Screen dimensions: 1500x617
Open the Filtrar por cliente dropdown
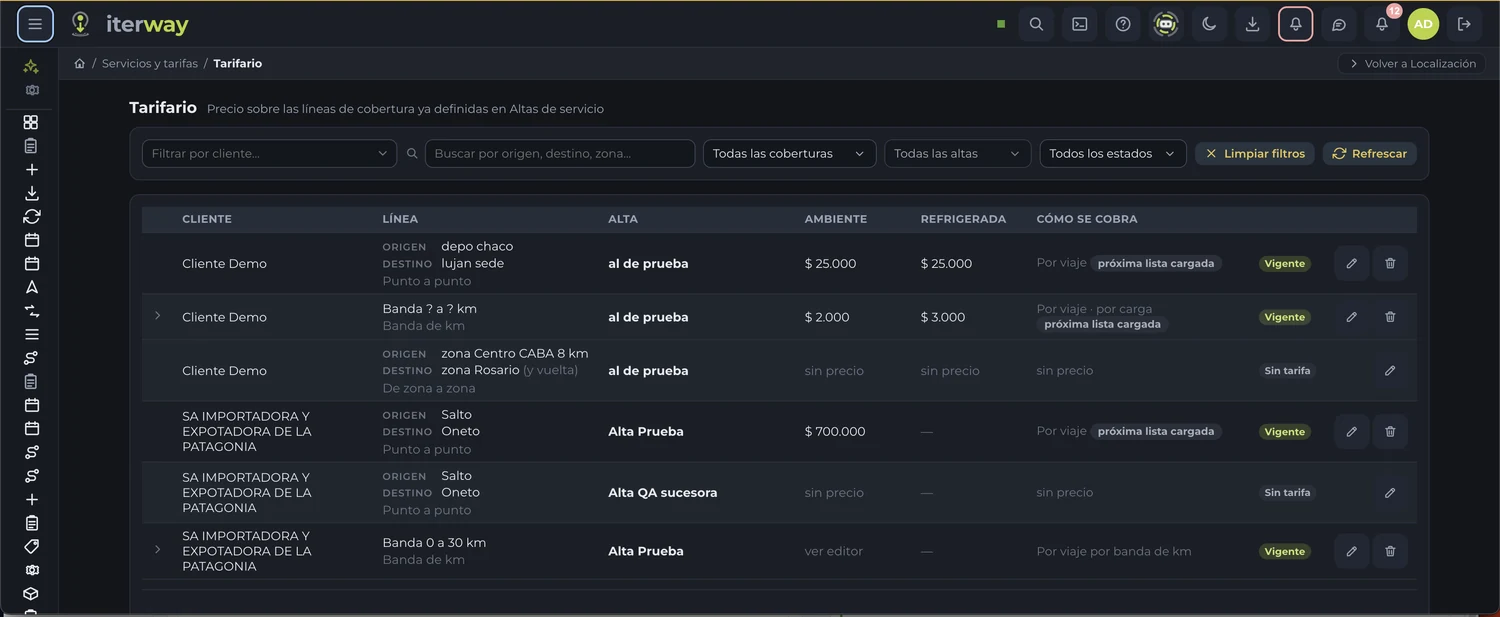point(269,154)
